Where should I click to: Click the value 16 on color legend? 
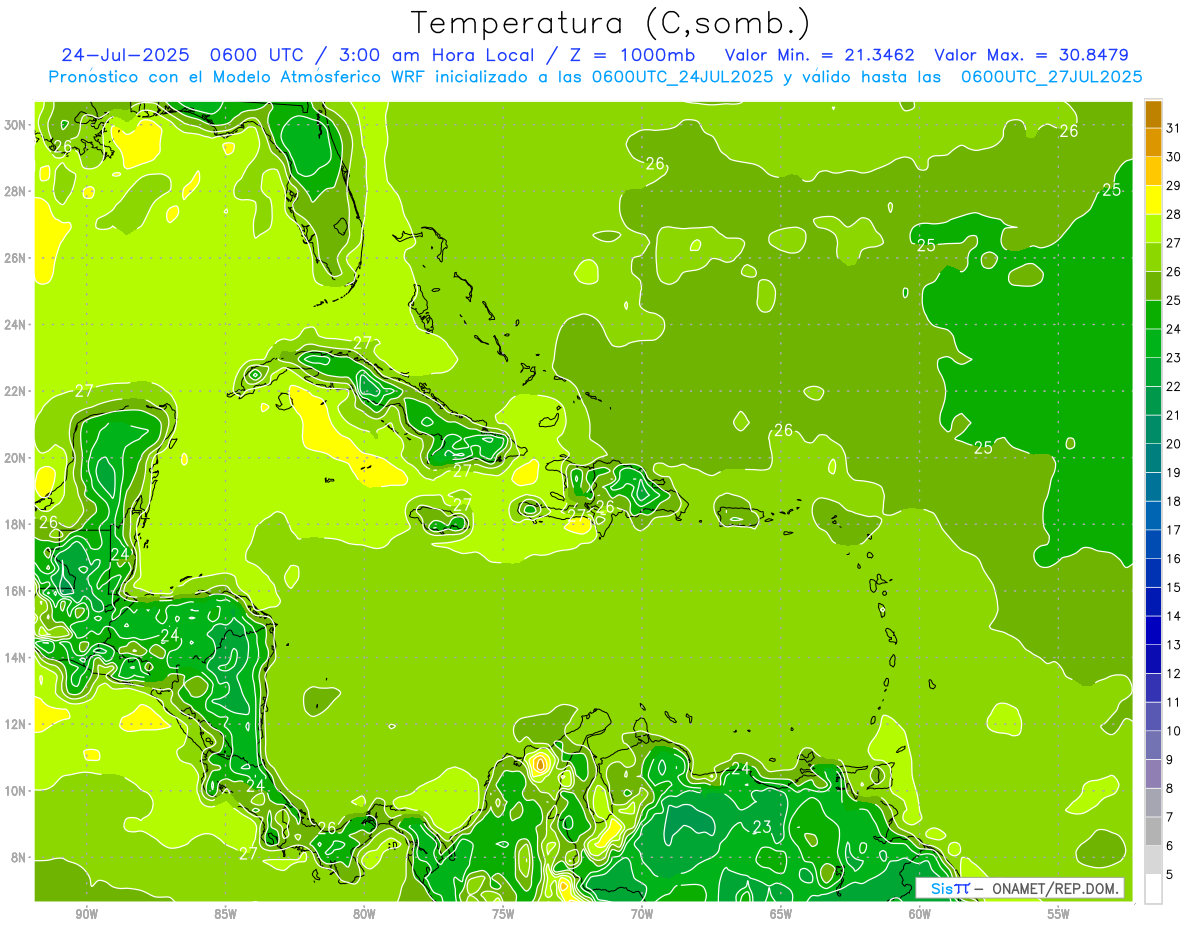point(1174,558)
